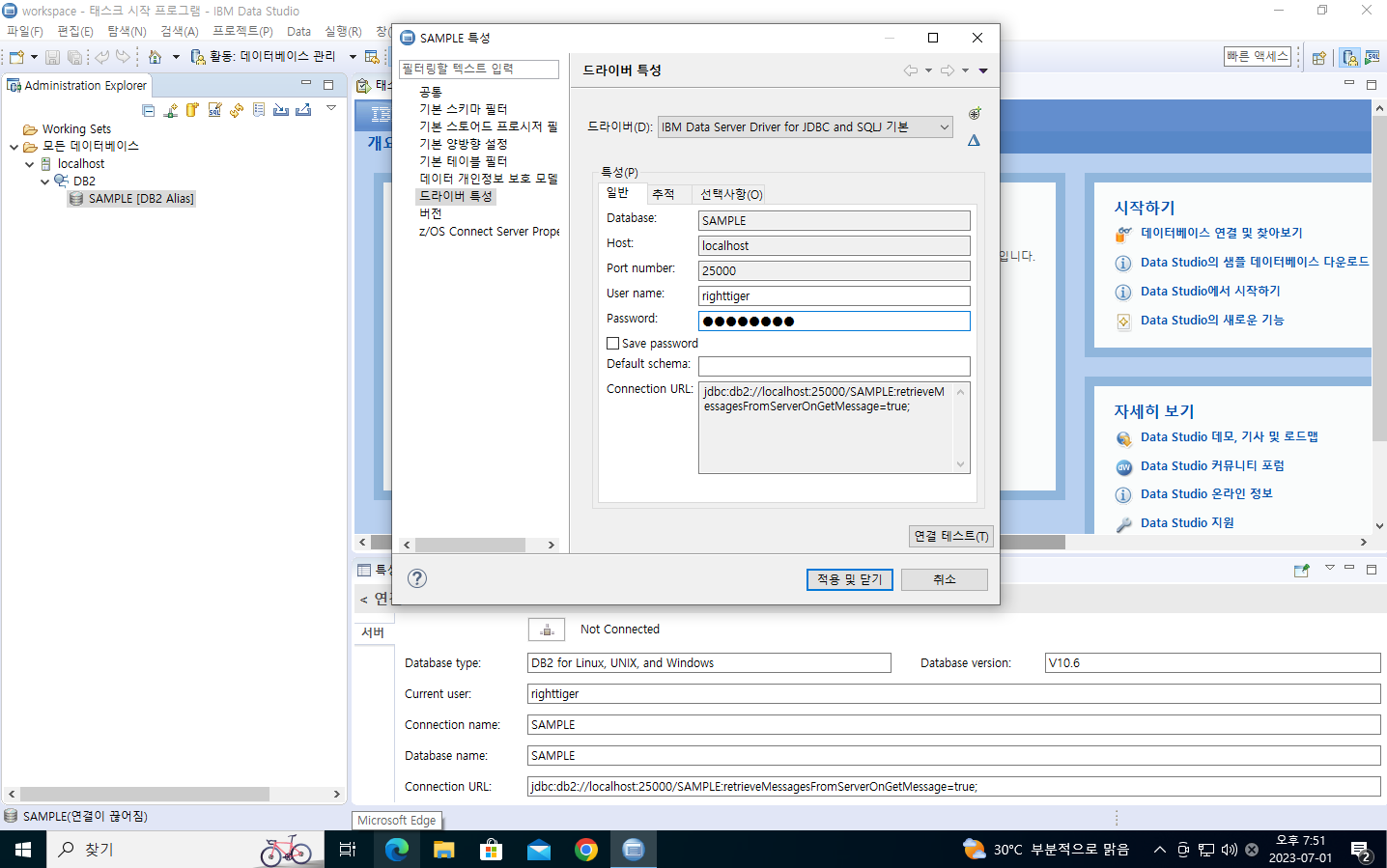Click the Edit Driver triangle icon
Screen dimensions: 1387x868
(x=975, y=141)
